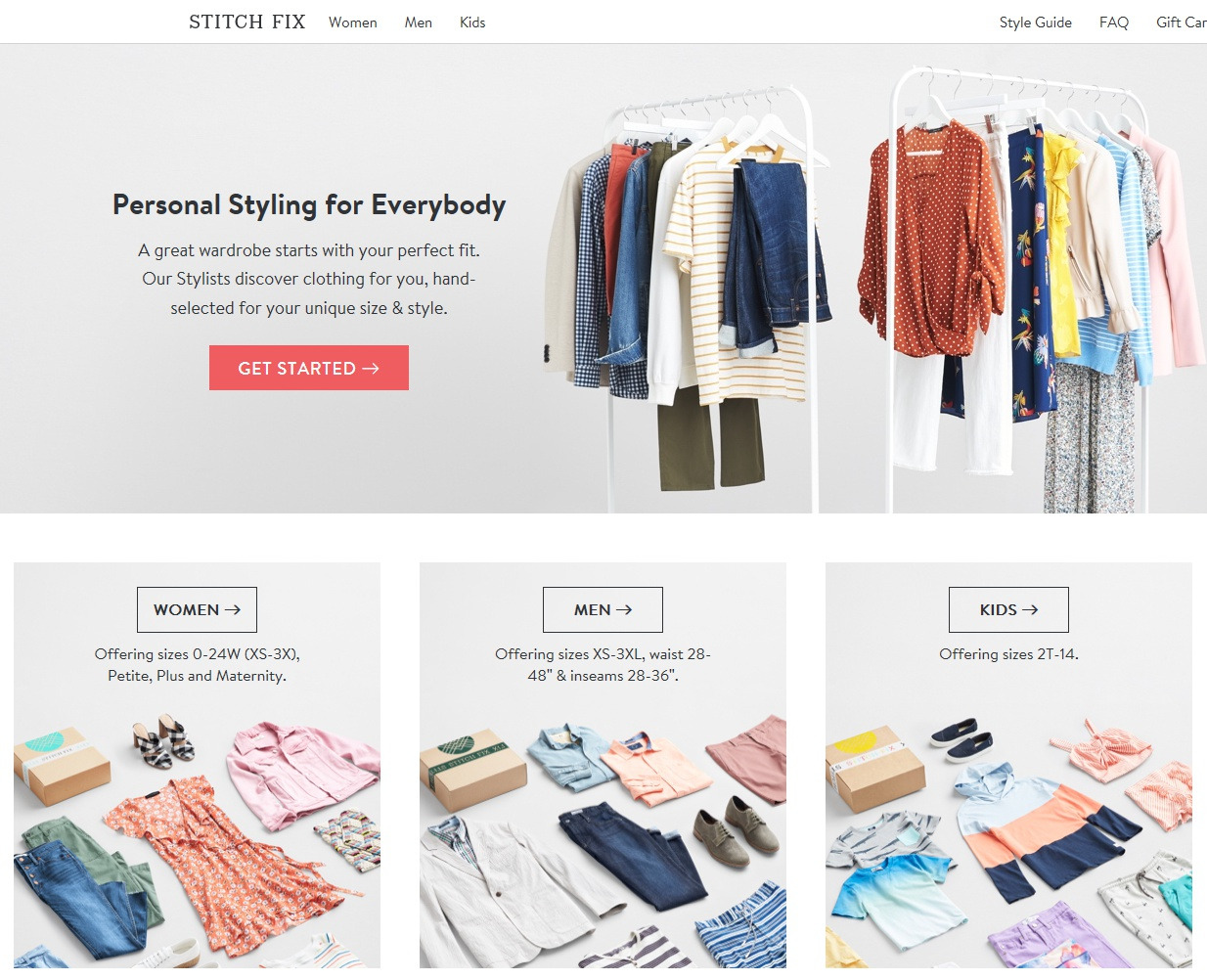
Task: Click the arrow beside WOMEN label
Action: [233, 609]
